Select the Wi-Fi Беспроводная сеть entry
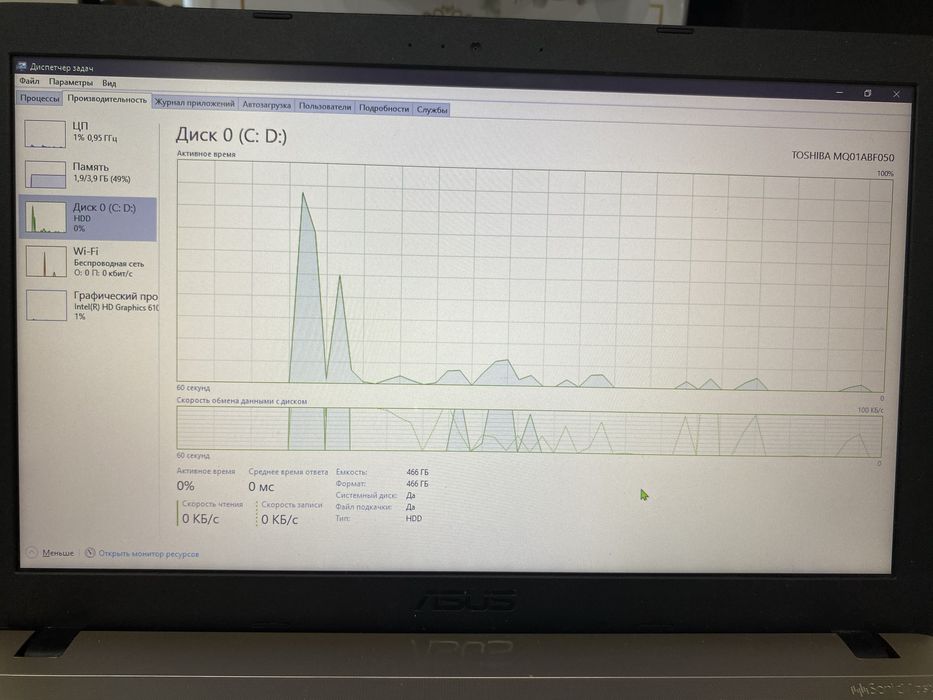933x700 pixels. 89,262
